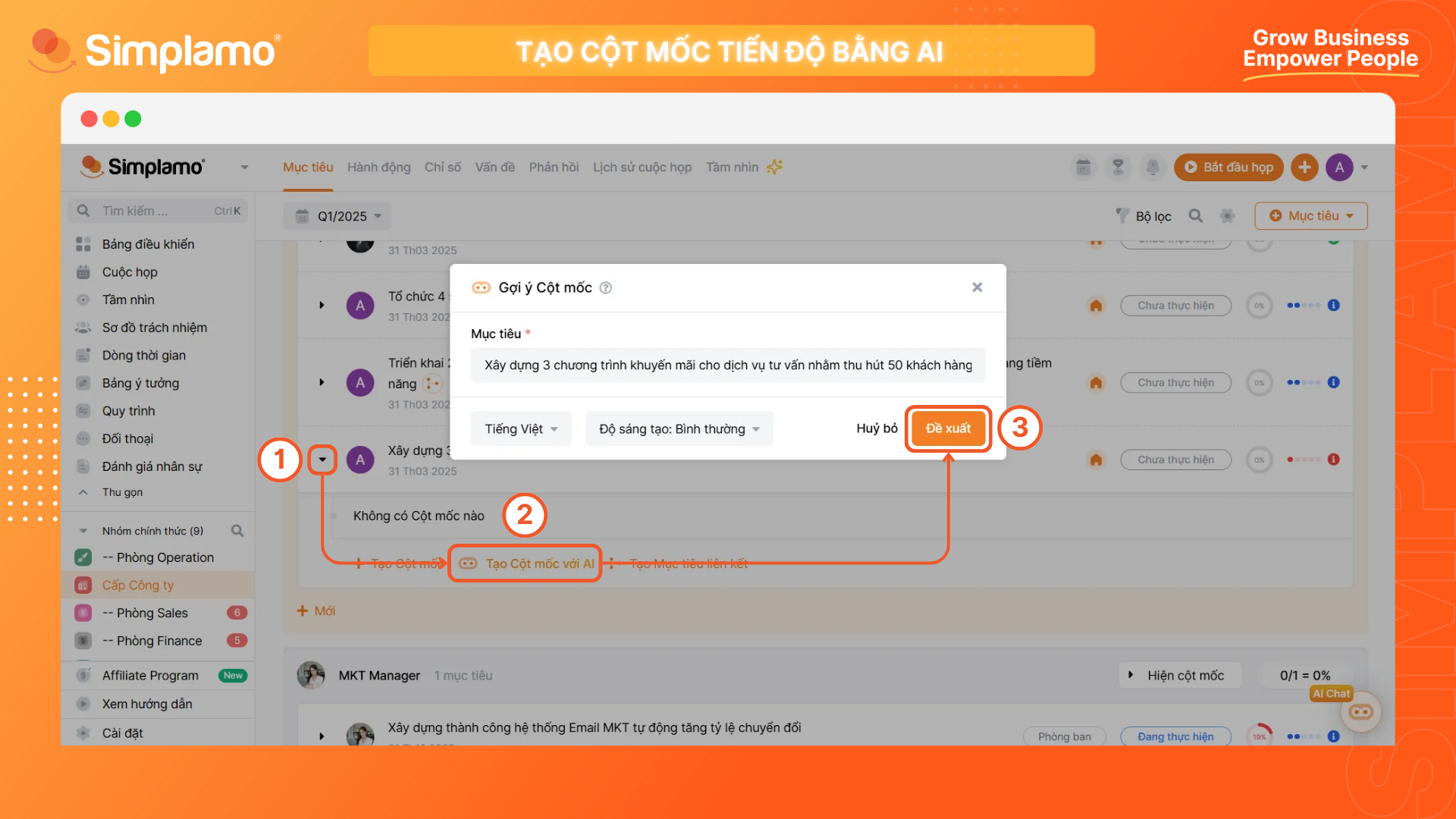The height and width of the screenshot is (819, 1456).
Task: Toggle Hiện cột mốc for MKT Manager
Action: tap(1179, 675)
